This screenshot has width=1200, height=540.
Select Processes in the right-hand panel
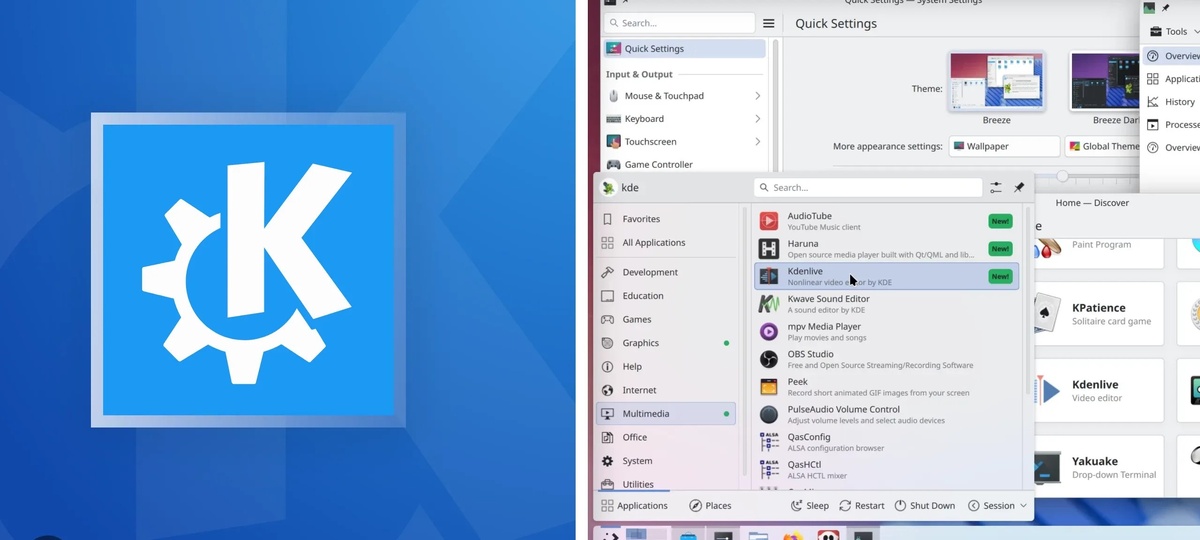[1172, 125]
